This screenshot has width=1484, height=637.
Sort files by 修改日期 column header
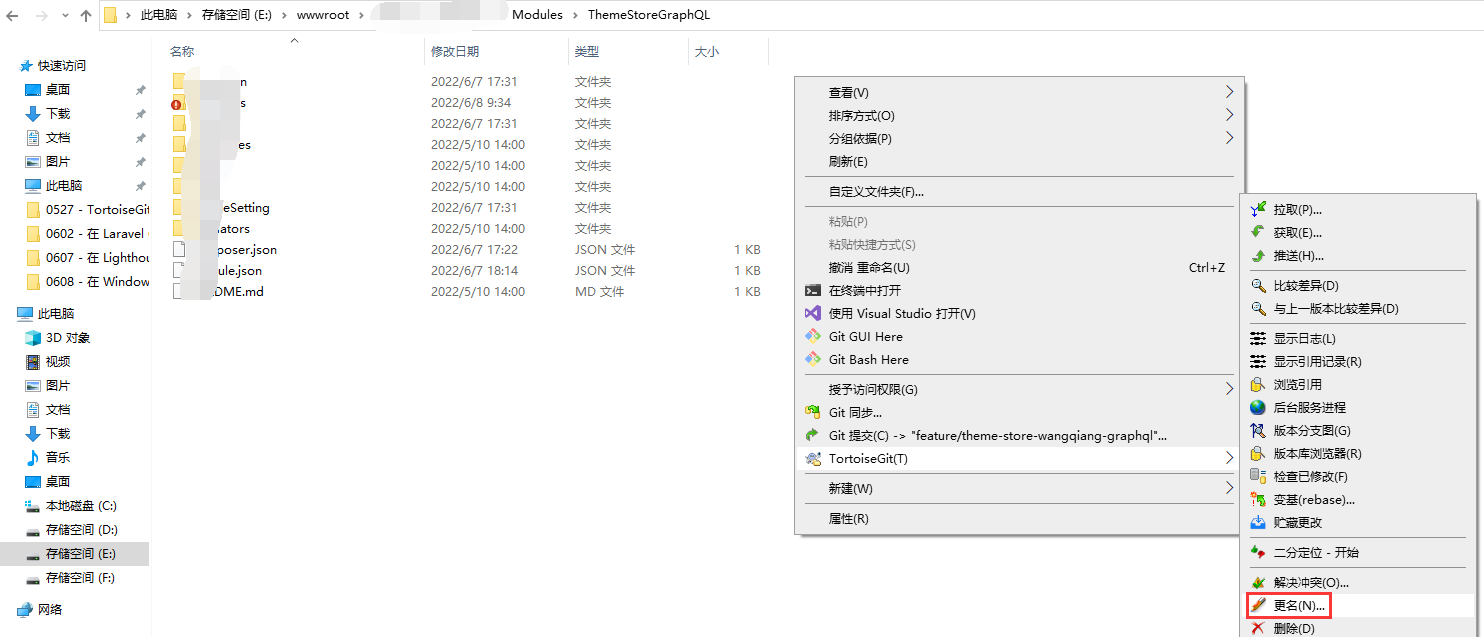click(x=455, y=51)
